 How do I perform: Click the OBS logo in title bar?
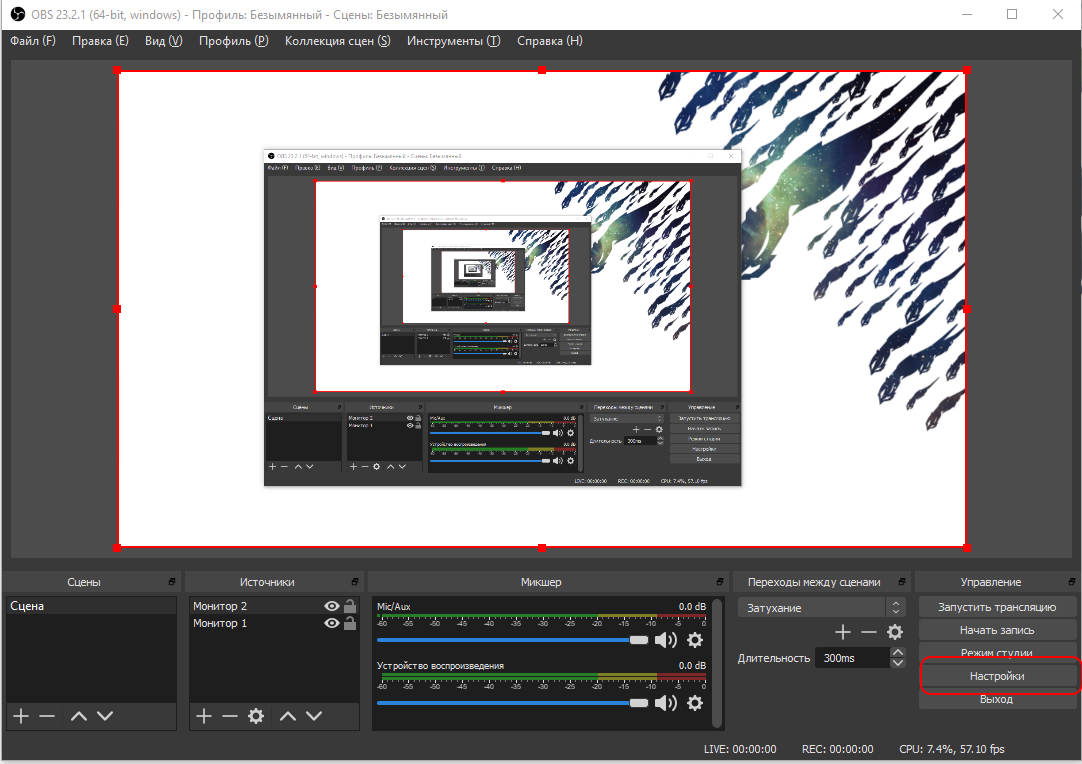pos(17,14)
